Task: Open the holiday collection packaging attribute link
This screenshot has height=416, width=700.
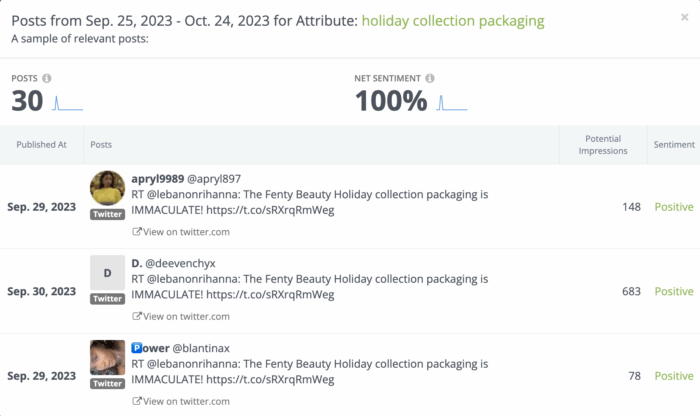Action: click(x=453, y=21)
